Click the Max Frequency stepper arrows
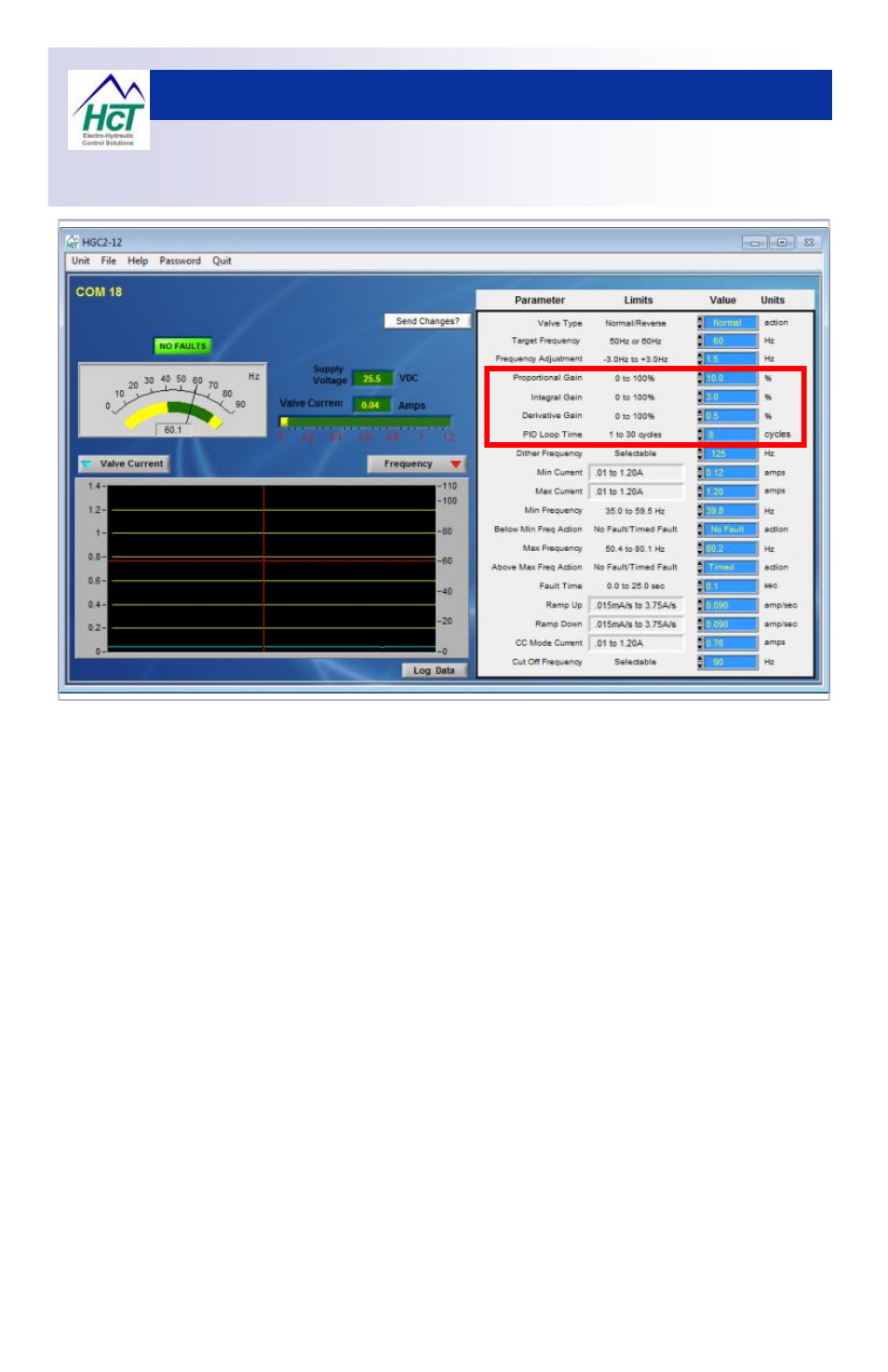Image resolution: width=888 pixels, height=1372 pixels. pyautogui.click(x=700, y=549)
